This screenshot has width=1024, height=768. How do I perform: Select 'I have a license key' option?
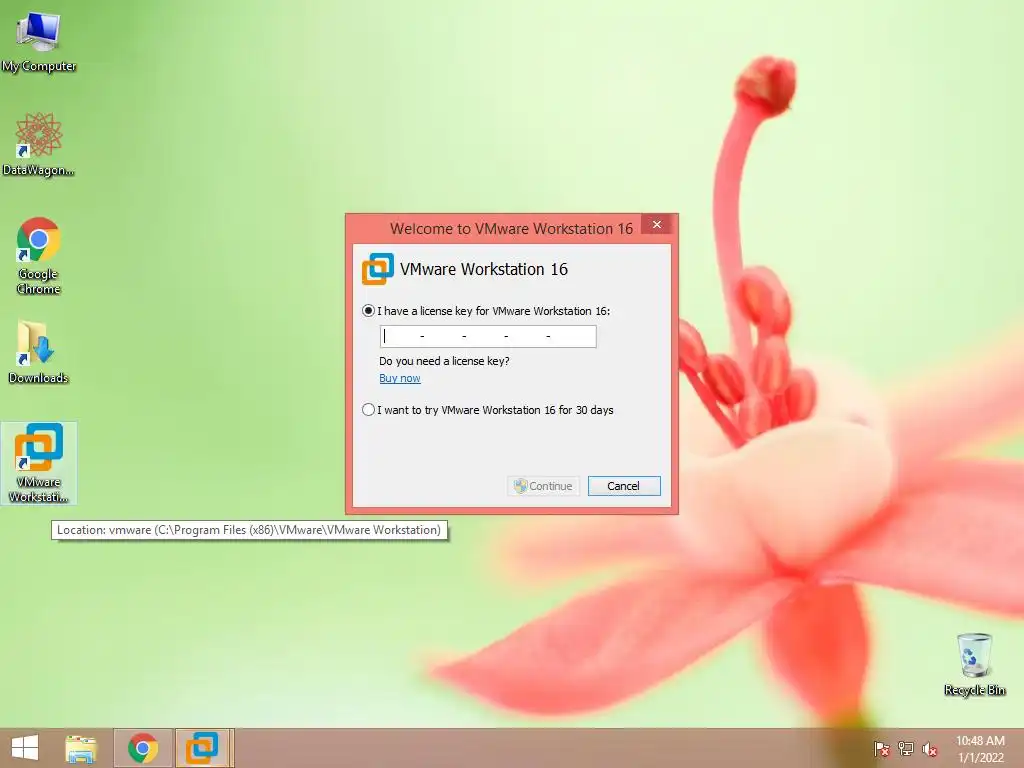click(368, 311)
